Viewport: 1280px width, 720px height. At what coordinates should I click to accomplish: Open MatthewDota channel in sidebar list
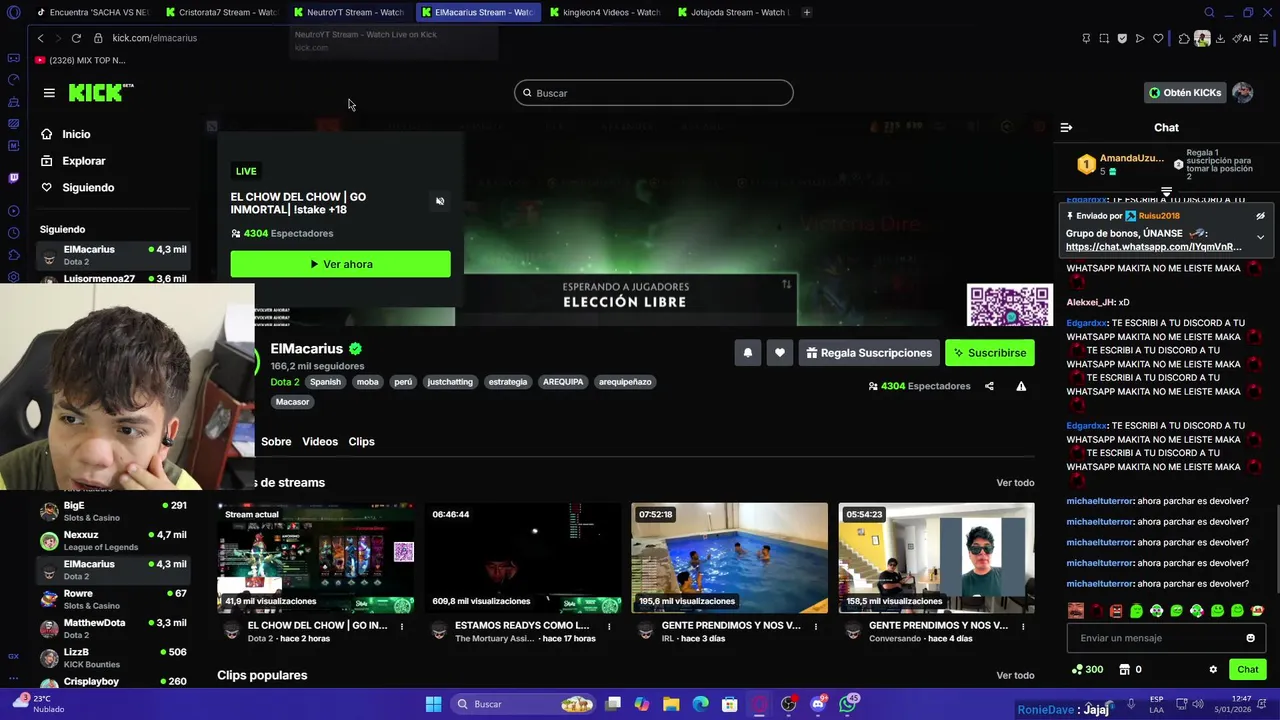[113, 629]
